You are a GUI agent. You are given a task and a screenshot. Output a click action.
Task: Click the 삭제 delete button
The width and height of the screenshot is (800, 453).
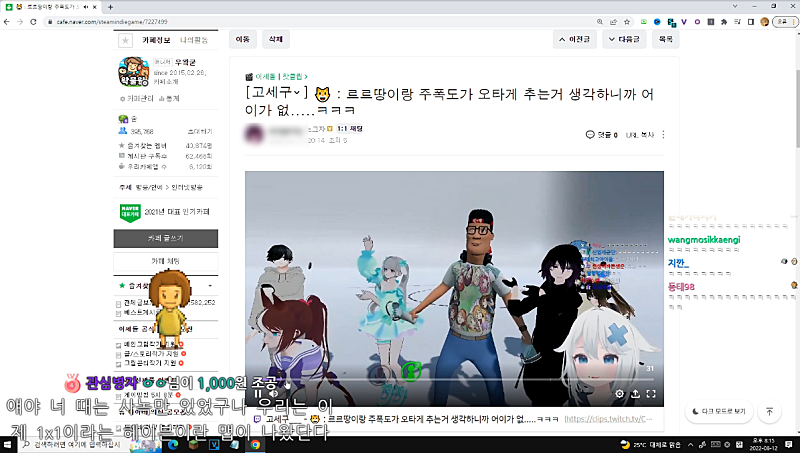276,39
